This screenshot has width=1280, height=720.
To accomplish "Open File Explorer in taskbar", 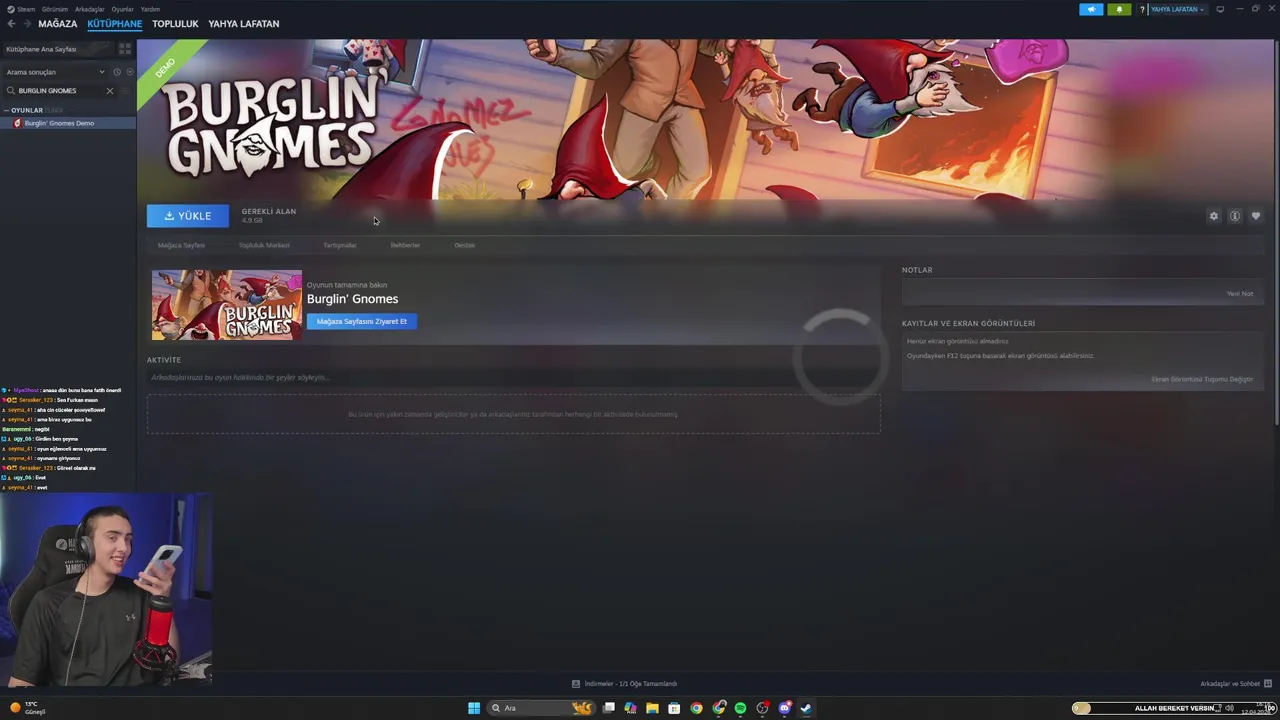I will pyautogui.click(x=652, y=708).
